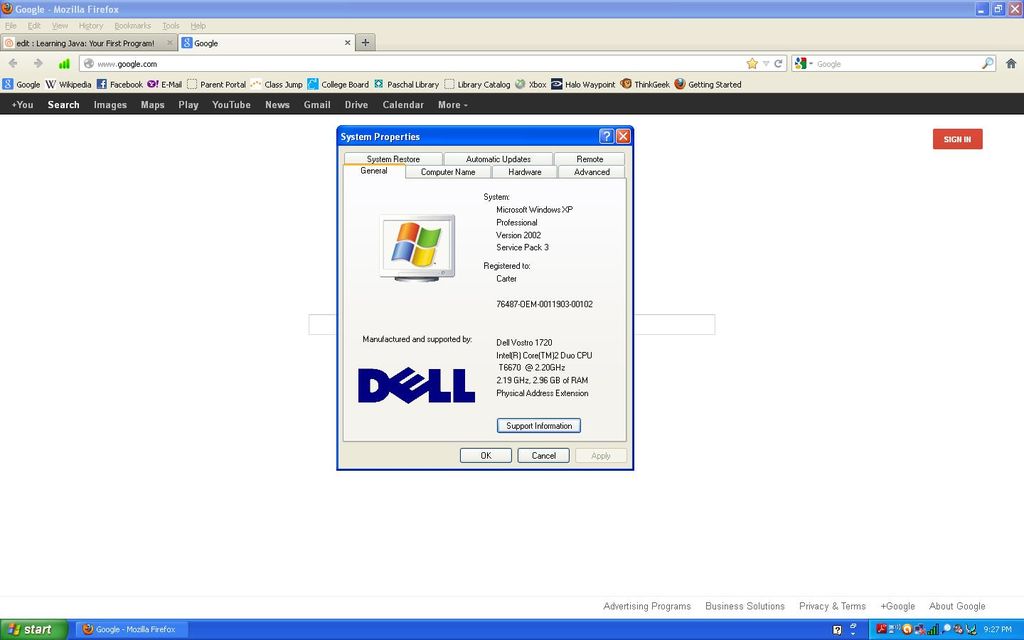Open the Paschal Library bookmark
Image resolution: width=1024 pixels, height=640 pixels.
point(406,84)
